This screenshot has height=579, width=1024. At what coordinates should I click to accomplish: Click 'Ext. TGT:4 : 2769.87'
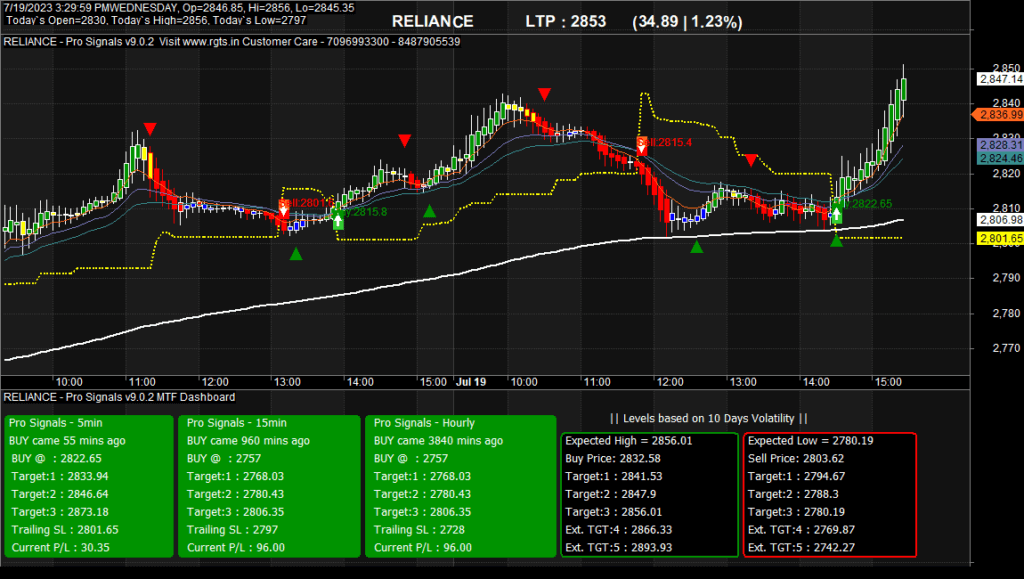801,529
